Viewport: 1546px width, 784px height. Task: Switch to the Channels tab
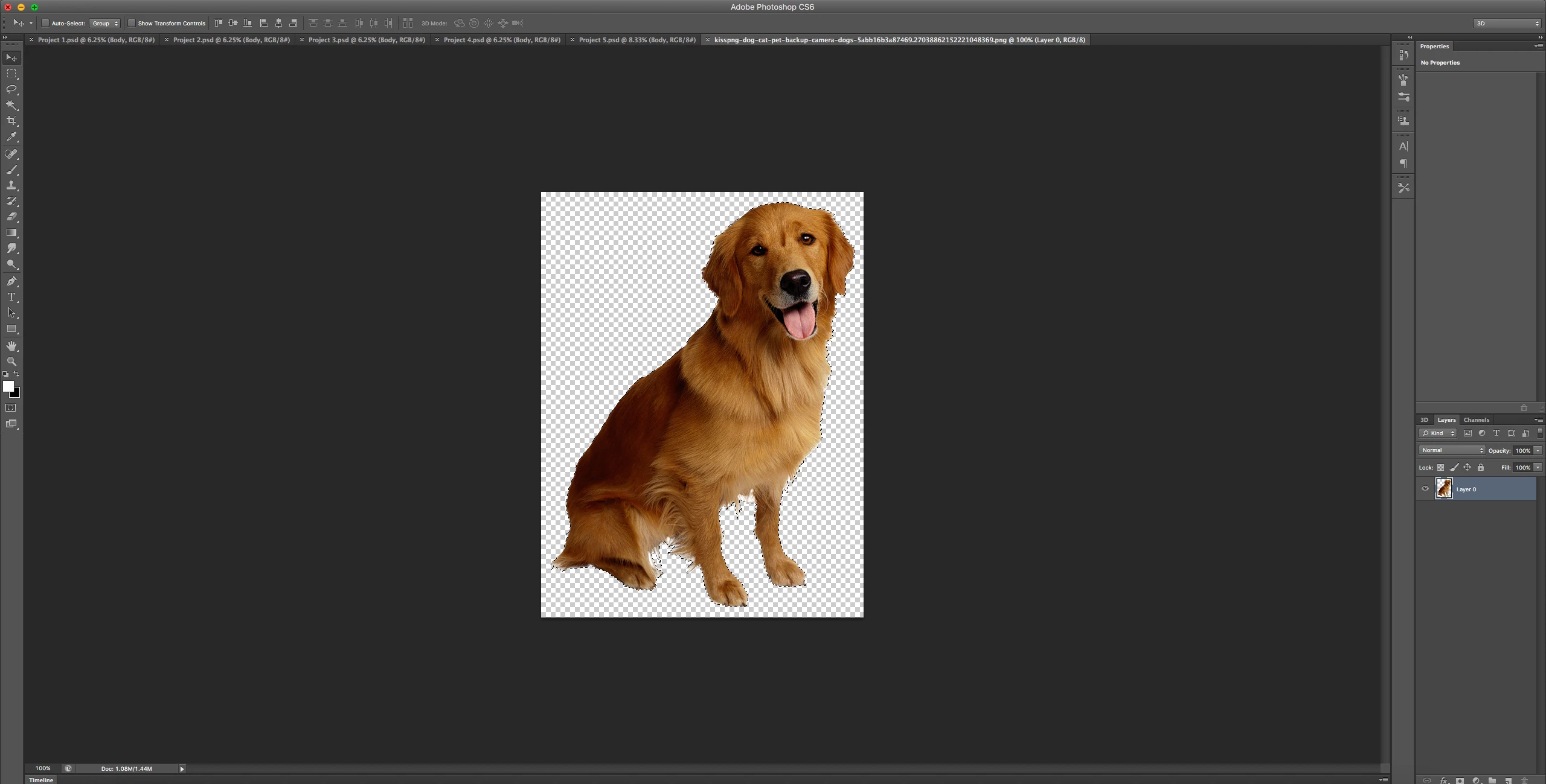point(1476,420)
